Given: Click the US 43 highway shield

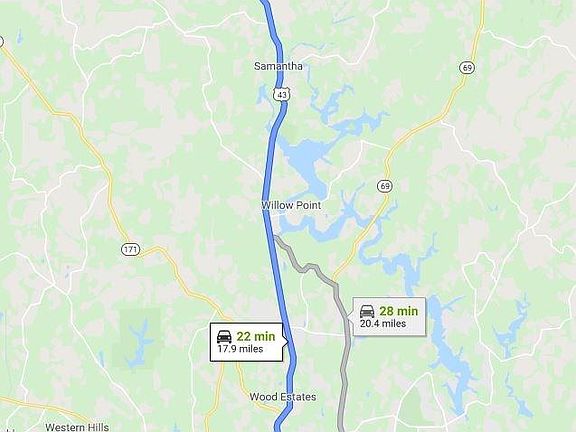Looking at the screenshot, I should click(282, 95).
